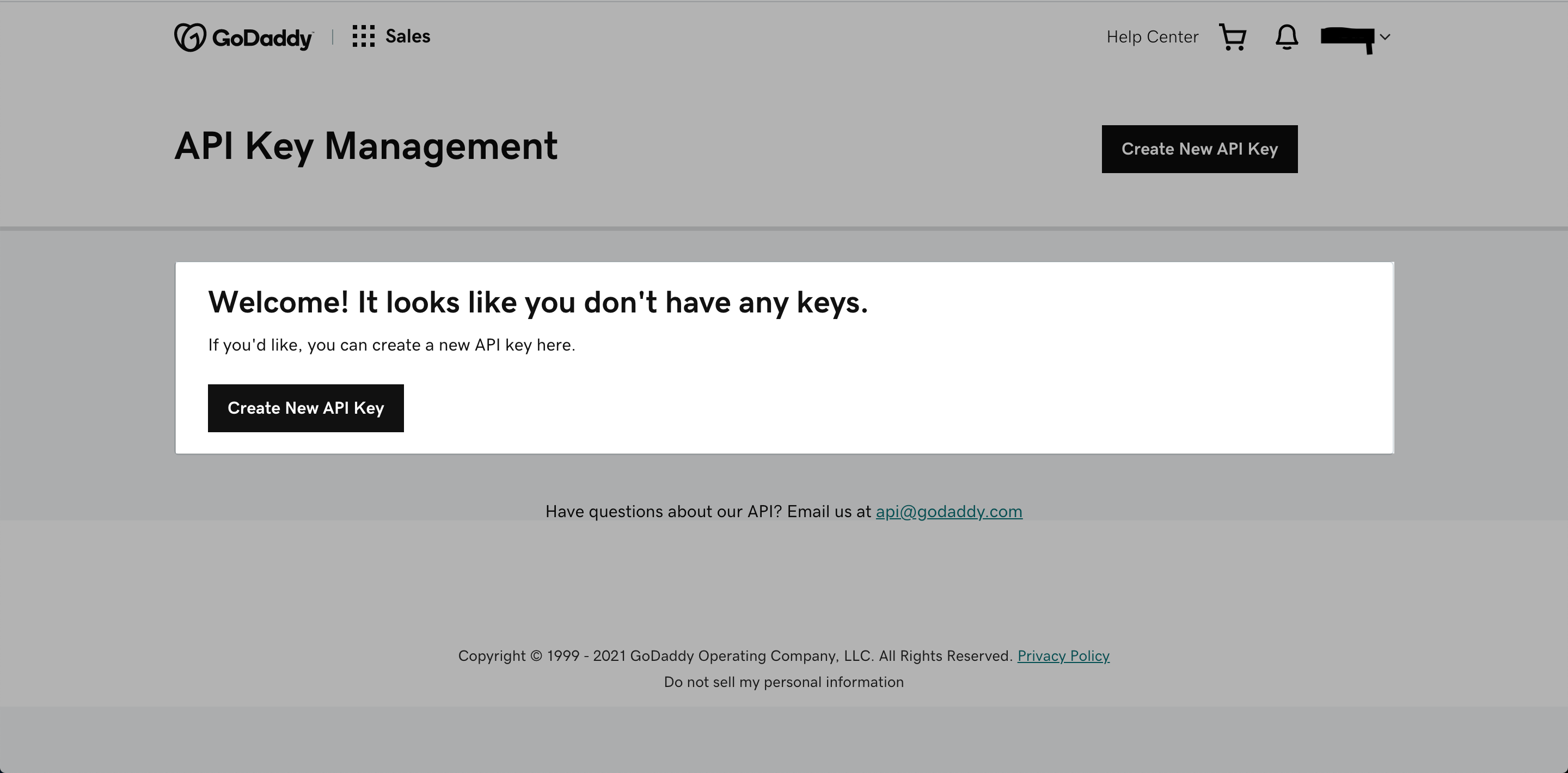Click the GoDaddy logo
Image resolution: width=1568 pixels, height=773 pixels.
(243, 37)
